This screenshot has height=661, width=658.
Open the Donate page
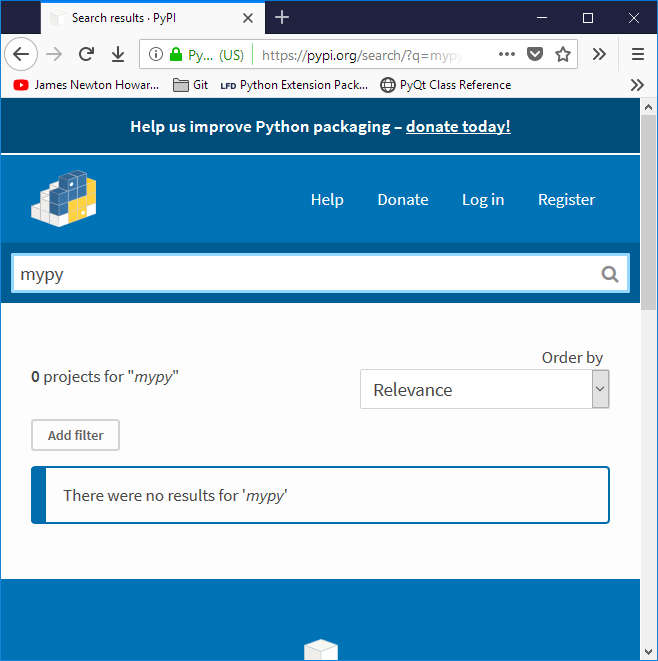403,200
